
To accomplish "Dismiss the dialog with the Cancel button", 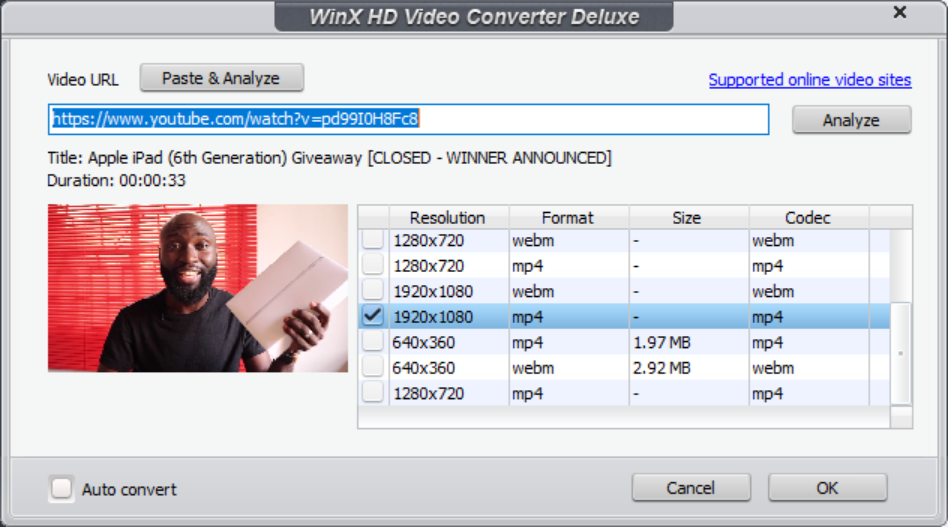I will point(691,488).
